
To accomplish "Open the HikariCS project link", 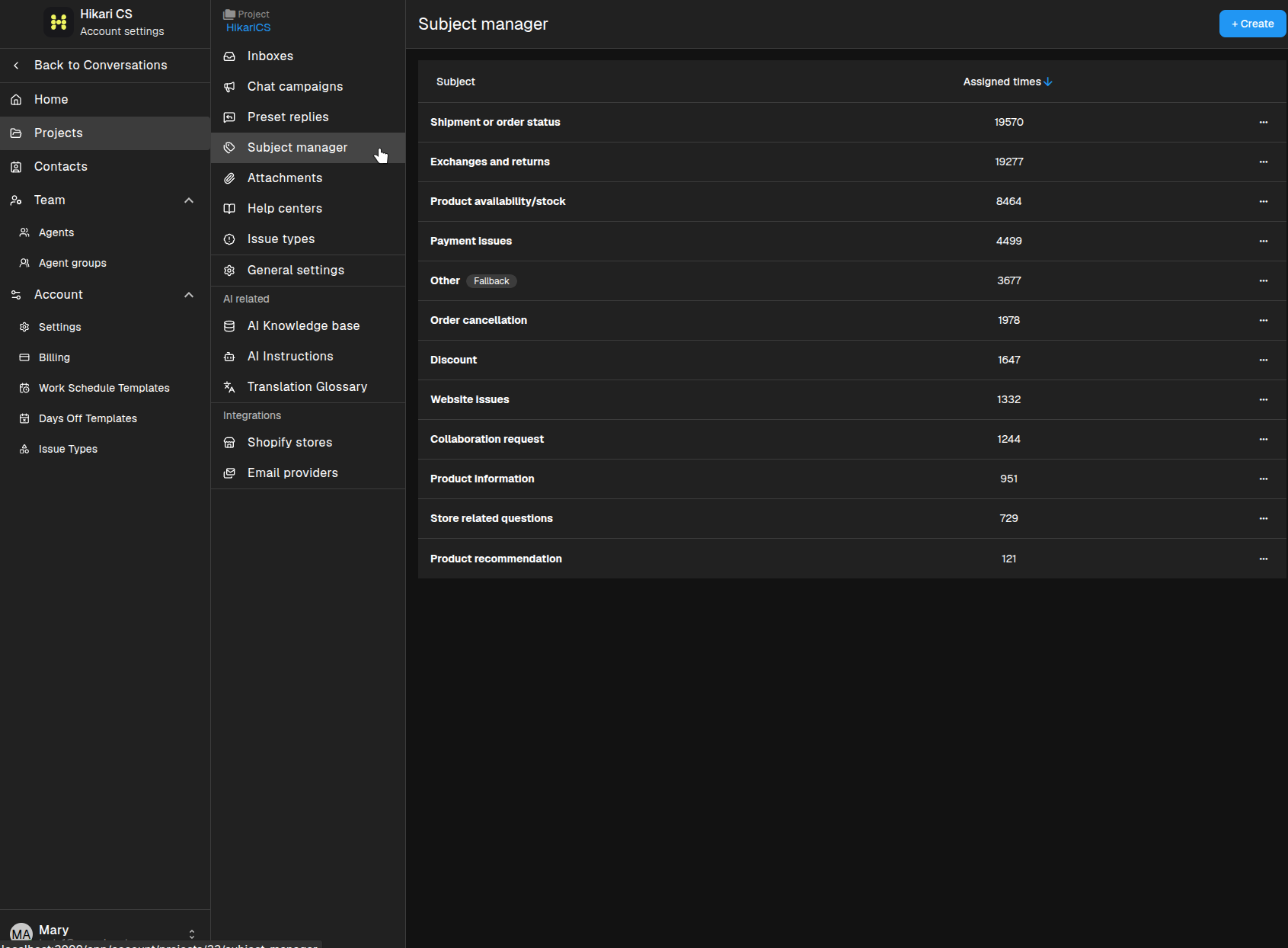I will pyautogui.click(x=248, y=27).
